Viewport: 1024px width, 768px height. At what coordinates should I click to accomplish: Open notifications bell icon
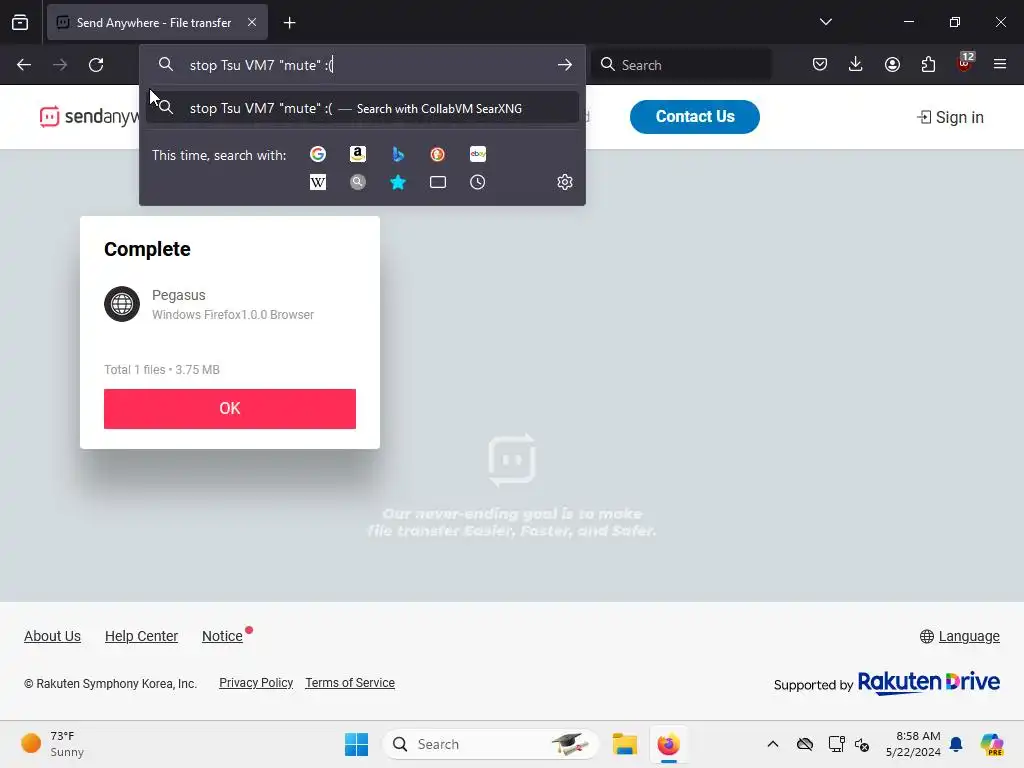pos(956,744)
